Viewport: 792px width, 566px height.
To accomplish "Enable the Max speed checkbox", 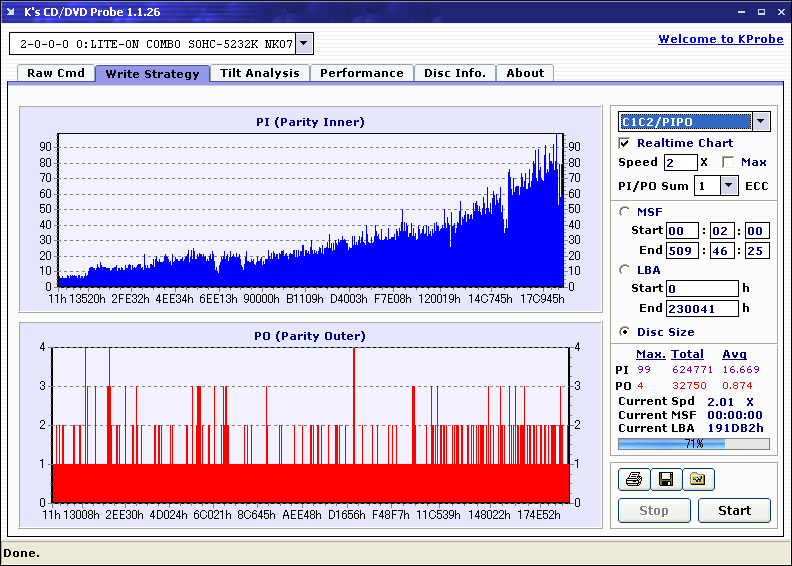I will 727,162.
